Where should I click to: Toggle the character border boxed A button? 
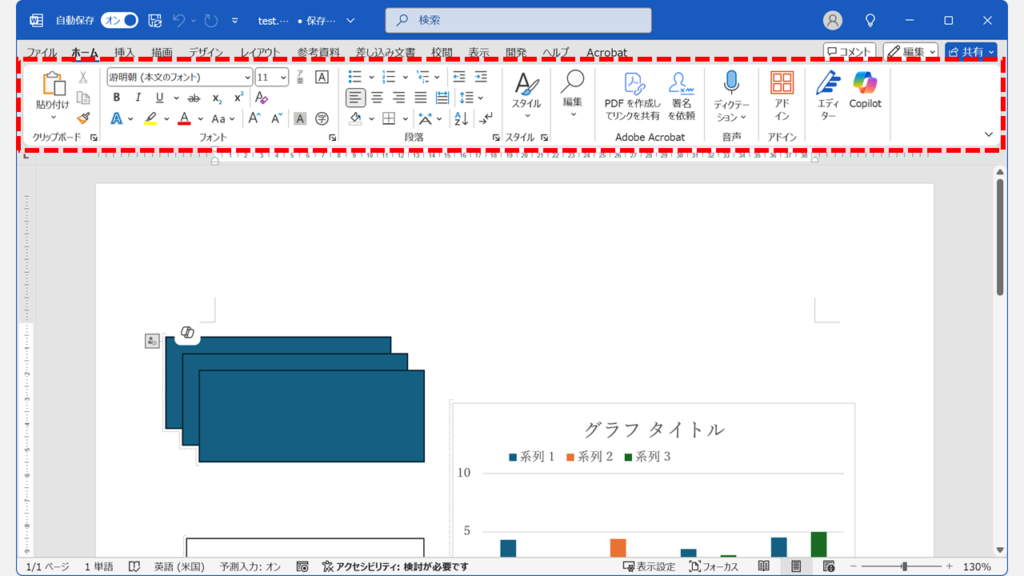point(322,77)
